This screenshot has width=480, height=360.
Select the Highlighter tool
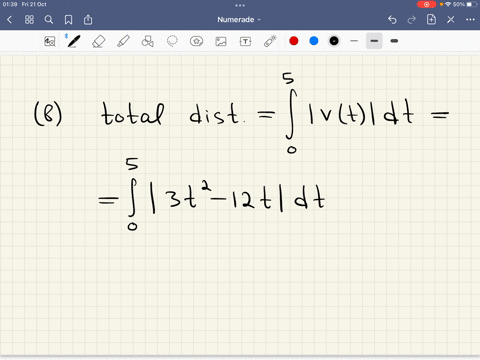pyautogui.click(x=123, y=41)
